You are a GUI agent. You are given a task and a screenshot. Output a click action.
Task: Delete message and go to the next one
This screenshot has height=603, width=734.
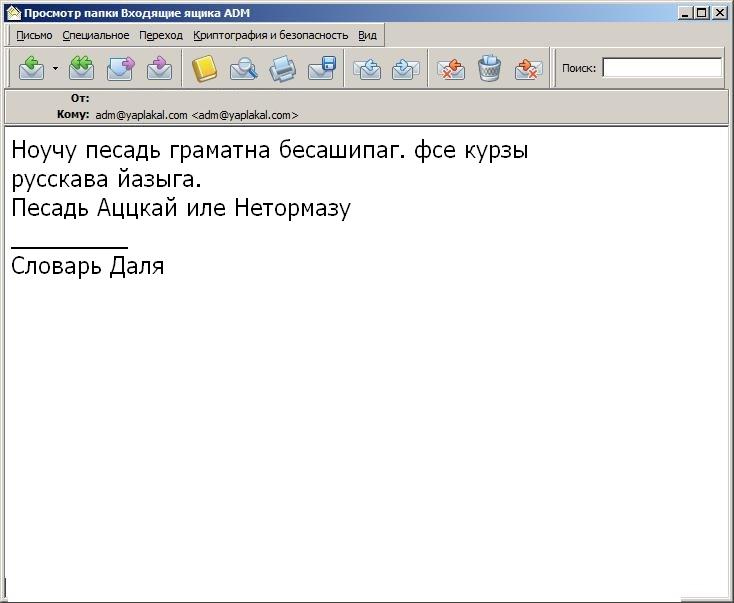(x=528, y=68)
